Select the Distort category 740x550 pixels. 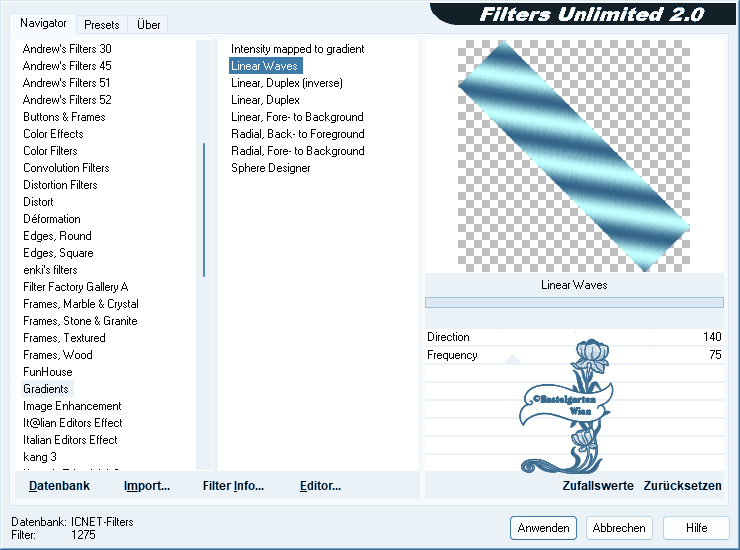coord(38,202)
